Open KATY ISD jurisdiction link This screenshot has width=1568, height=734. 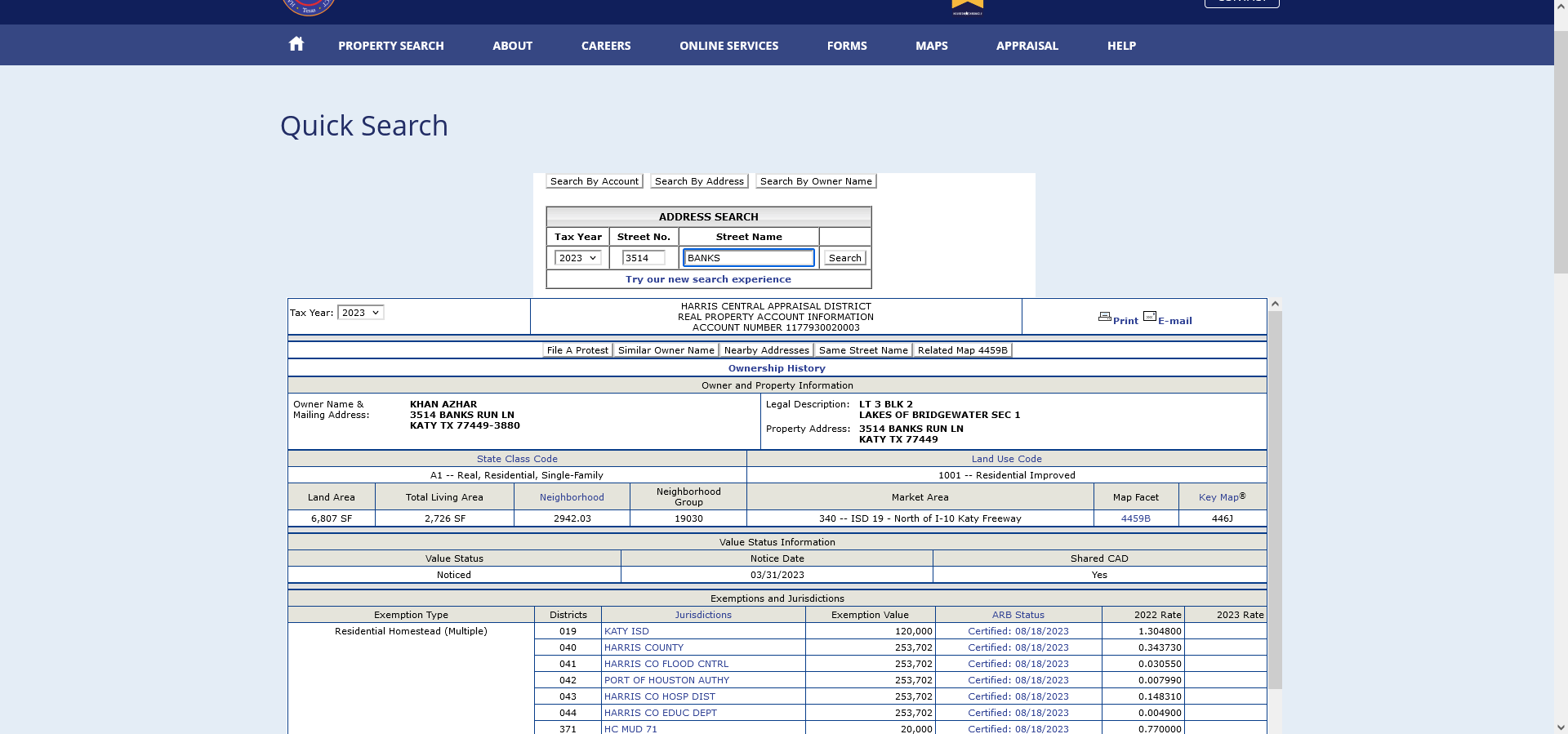point(626,631)
